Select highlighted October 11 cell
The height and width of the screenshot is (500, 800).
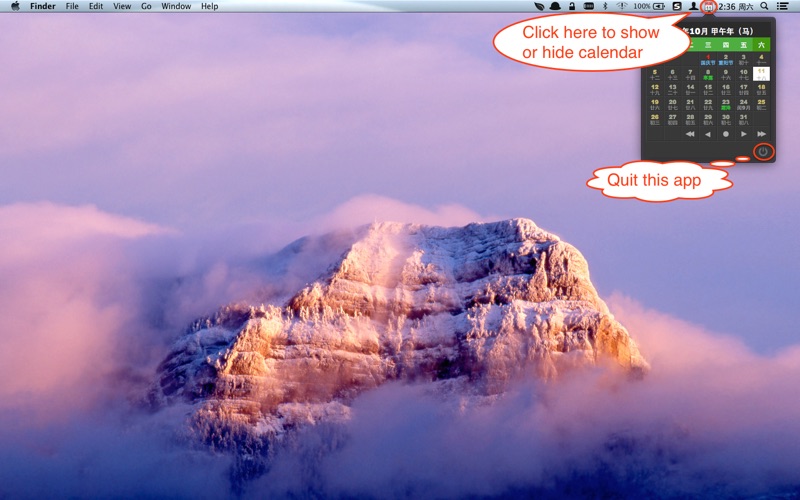pyautogui.click(x=761, y=74)
